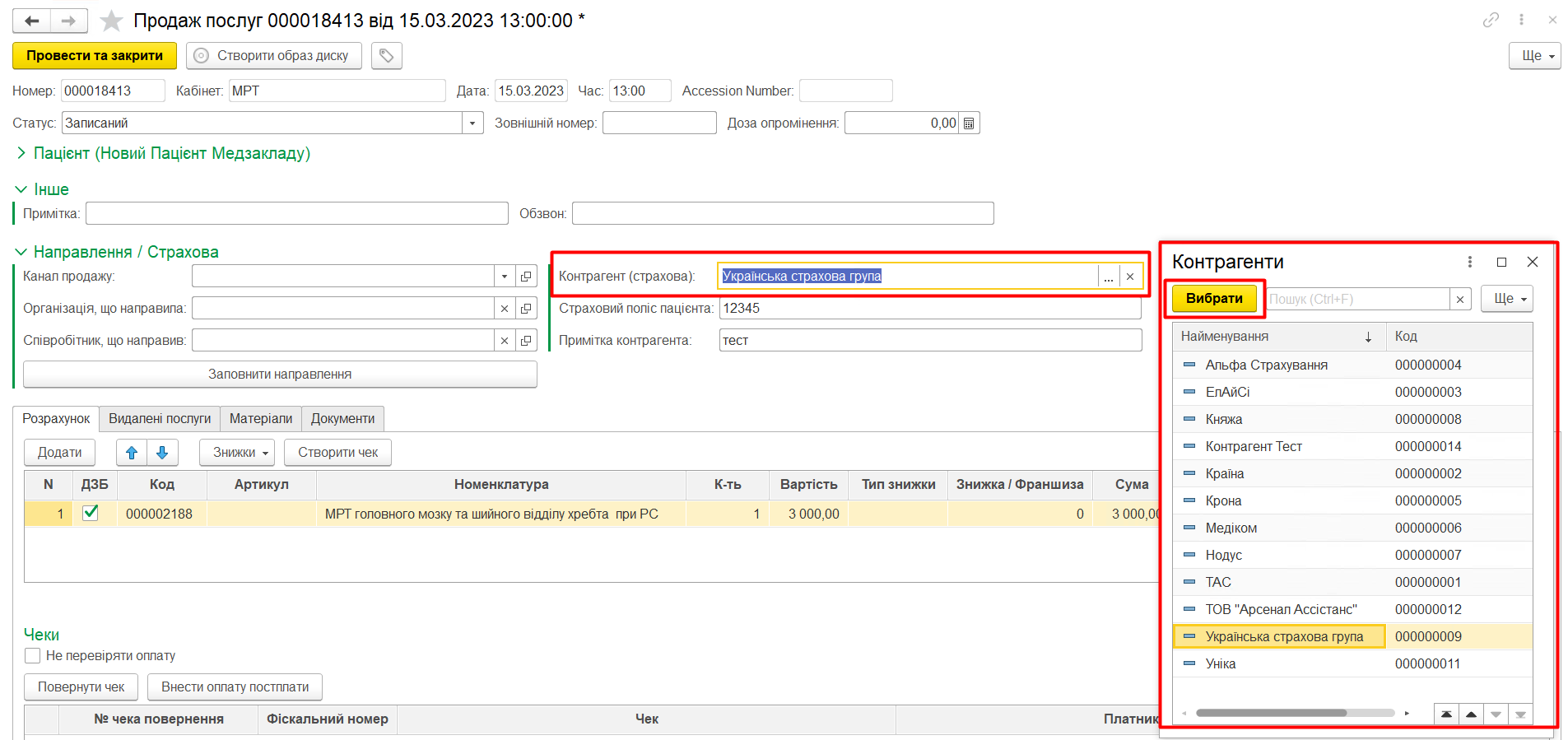Expand the Пацієнт section
Screen dimensions: 1568x740
21,153
